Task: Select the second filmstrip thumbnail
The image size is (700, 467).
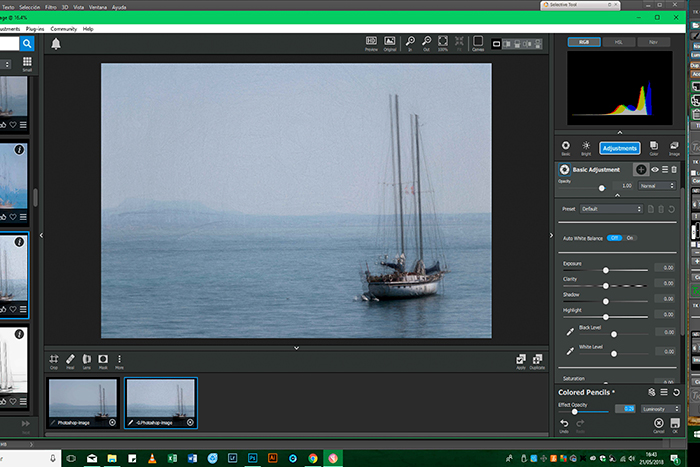Action: pyautogui.click(x=161, y=402)
